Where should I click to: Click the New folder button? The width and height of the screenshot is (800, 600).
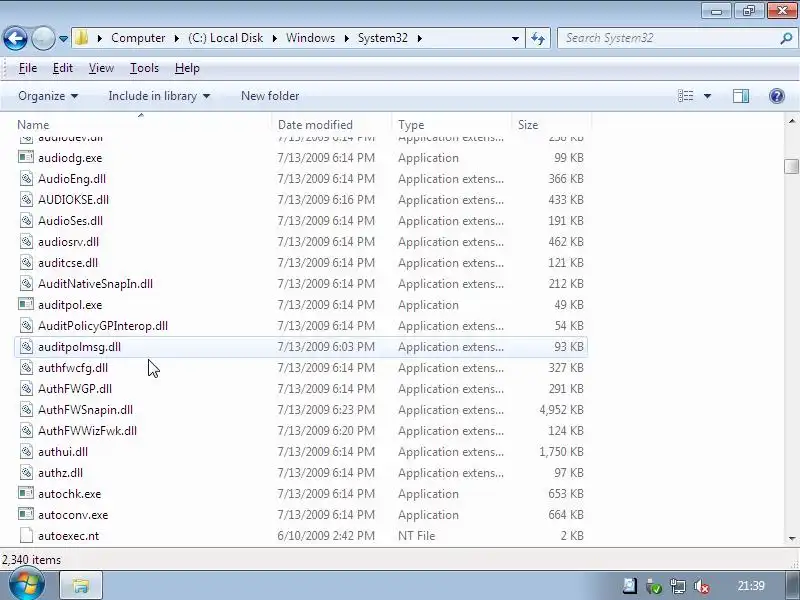[270, 96]
